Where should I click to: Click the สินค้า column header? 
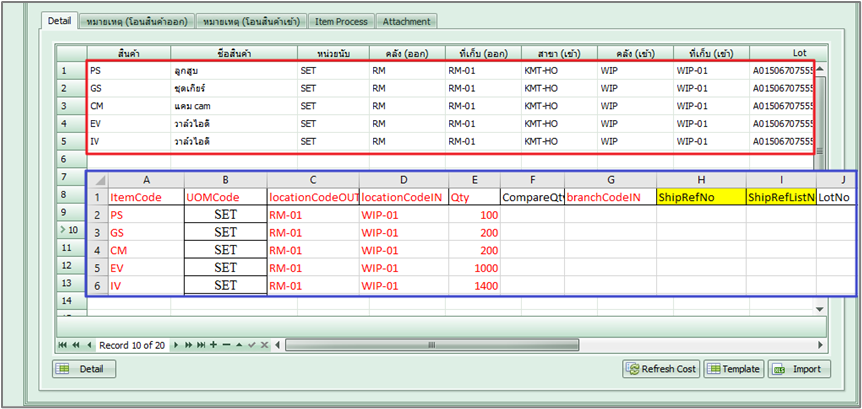[127, 52]
